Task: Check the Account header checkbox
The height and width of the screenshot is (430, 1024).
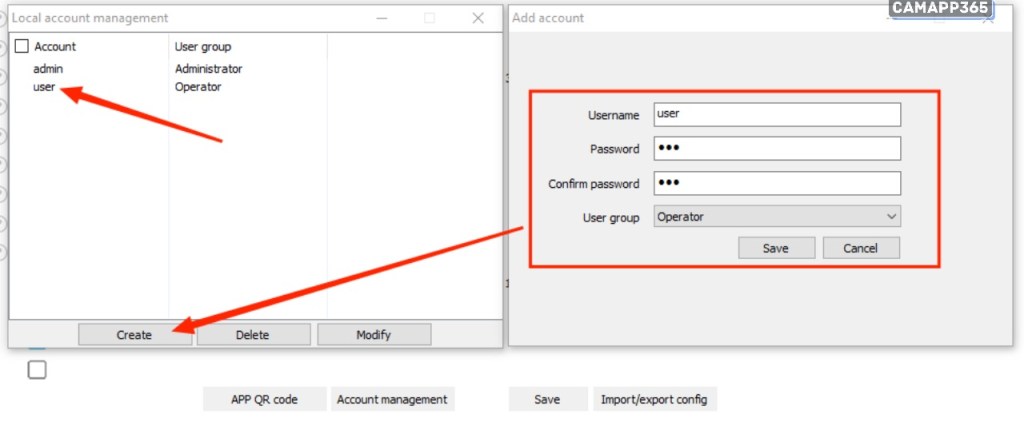Action: coord(22,46)
